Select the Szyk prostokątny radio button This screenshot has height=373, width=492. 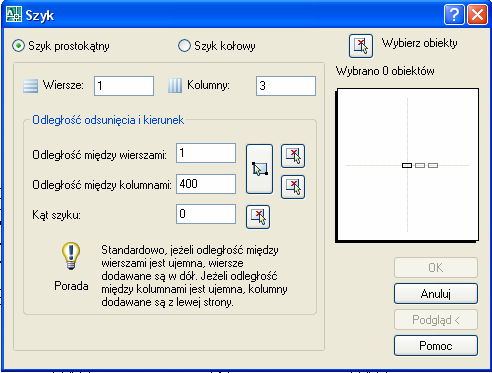pos(18,46)
